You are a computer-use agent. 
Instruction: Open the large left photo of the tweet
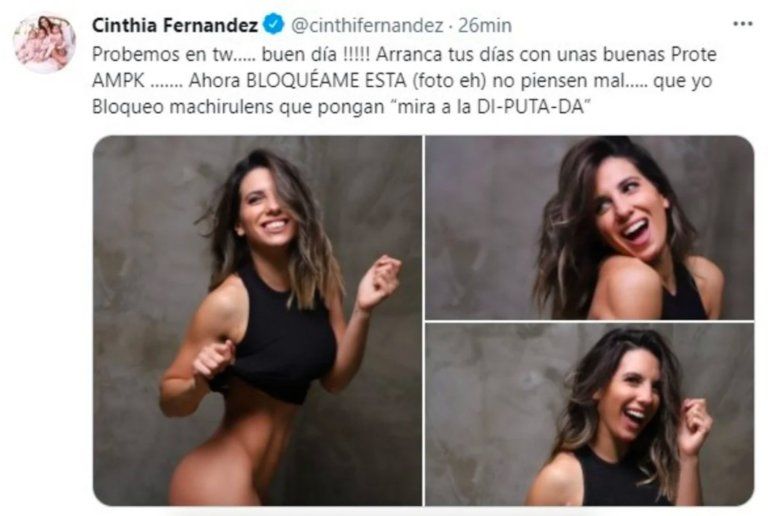click(x=258, y=321)
